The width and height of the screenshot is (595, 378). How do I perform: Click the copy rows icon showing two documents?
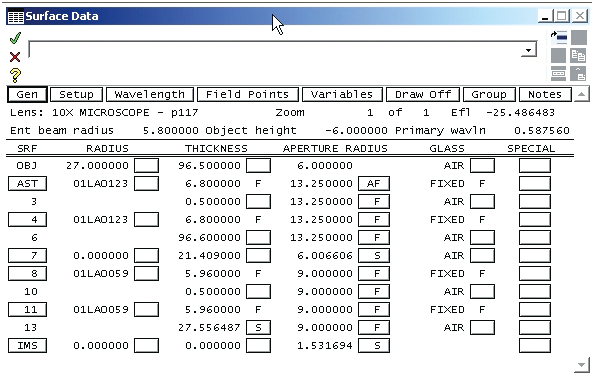pos(579,55)
